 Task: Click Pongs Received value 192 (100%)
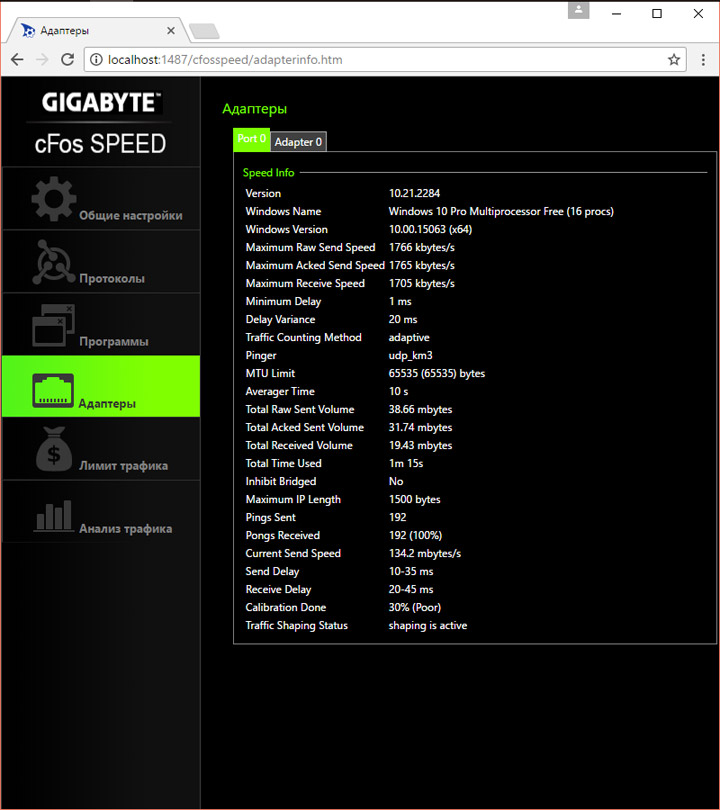coord(415,536)
